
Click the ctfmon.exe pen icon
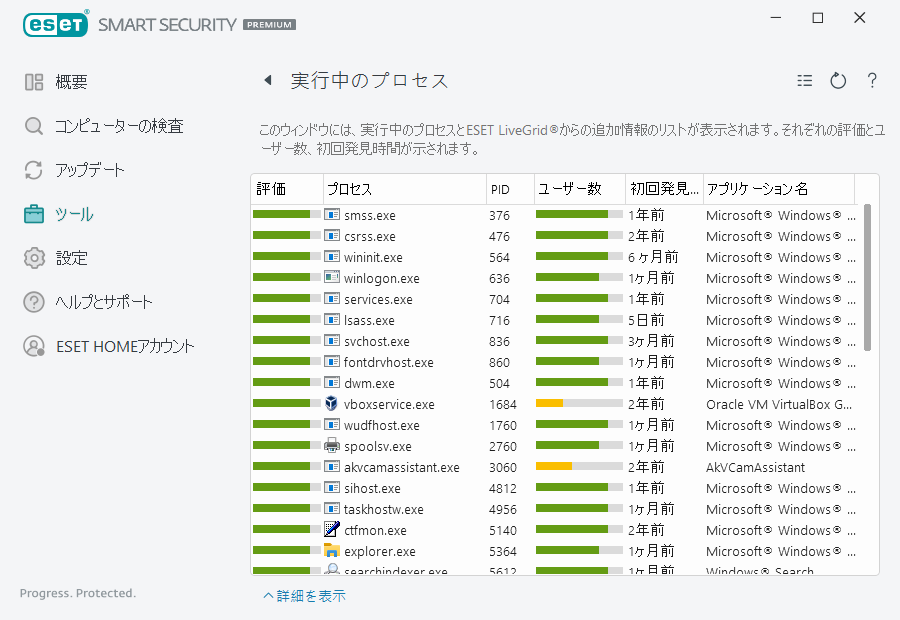tap(332, 530)
